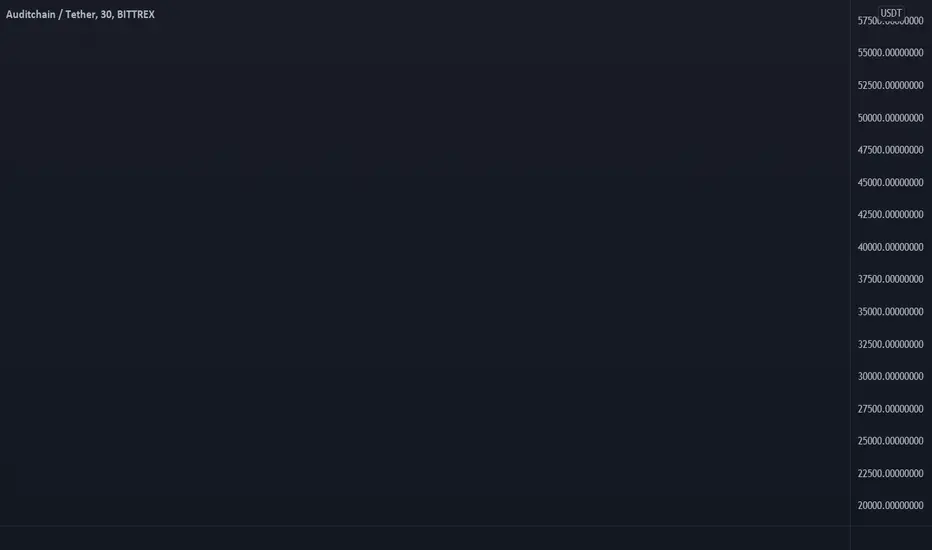Click the 52500.00000000 price axis label
The height and width of the screenshot is (550, 932).
(x=890, y=85)
